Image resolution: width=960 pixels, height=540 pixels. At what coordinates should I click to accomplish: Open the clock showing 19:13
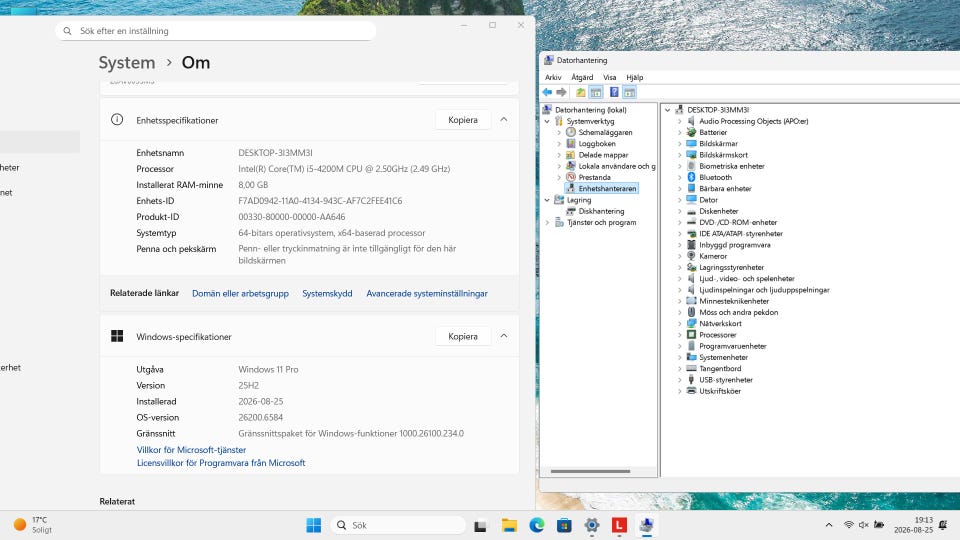[913, 525]
